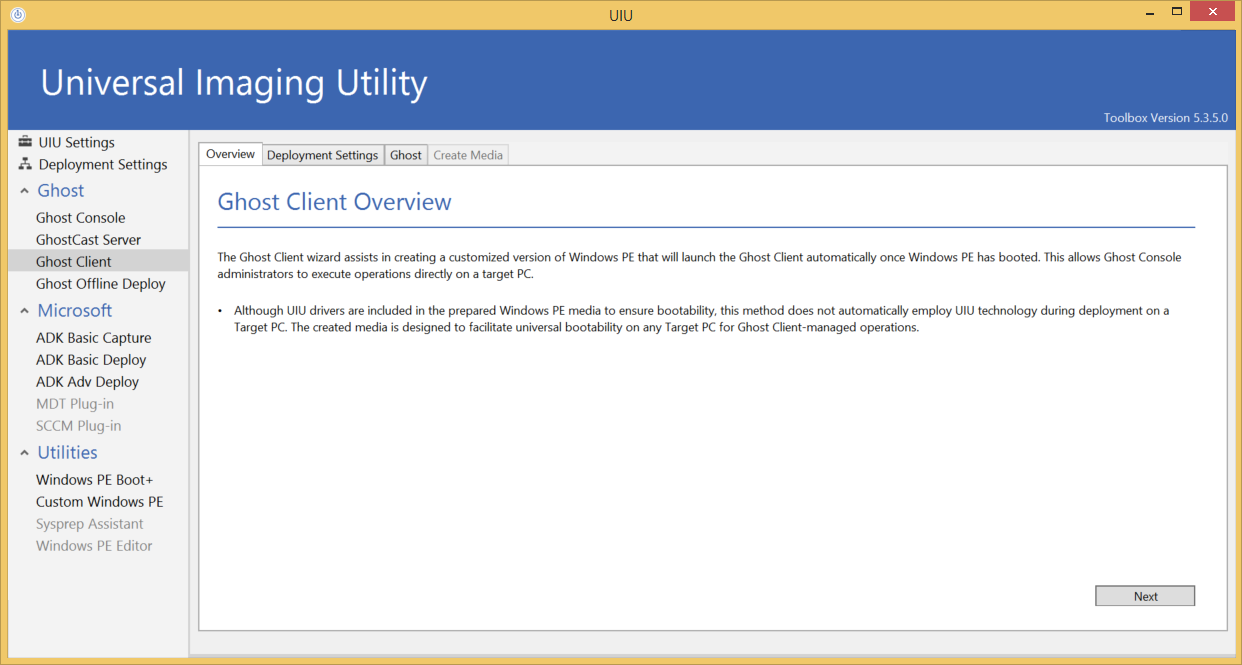Click the Deployment Settings network icon
This screenshot has height=665, width=1242.
(x=25, y=164)
